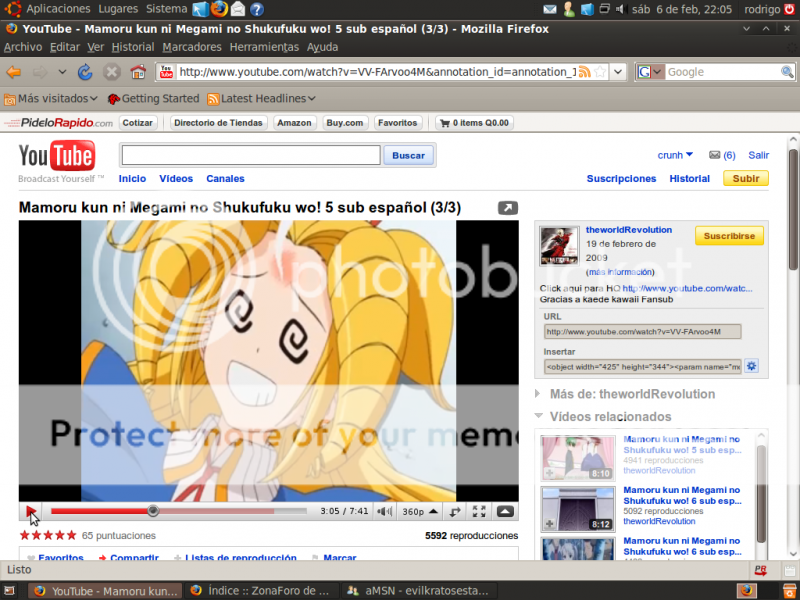
Task: Expand Más de: theworldRevolution section
Action: click(538, 394)
